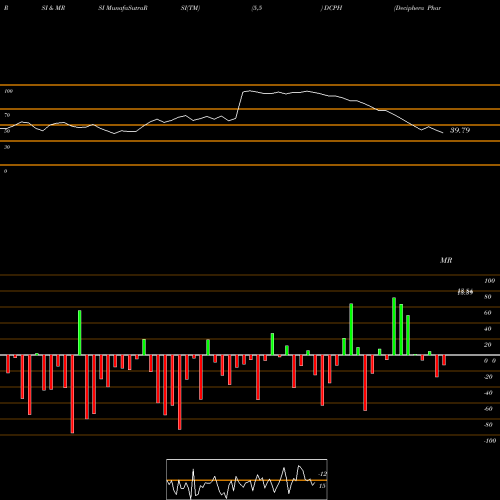This screenshot has width=500, height=500.
Task: Click the 'SI MunafaSutraR' header text
Action: click(x=123, y=8)
